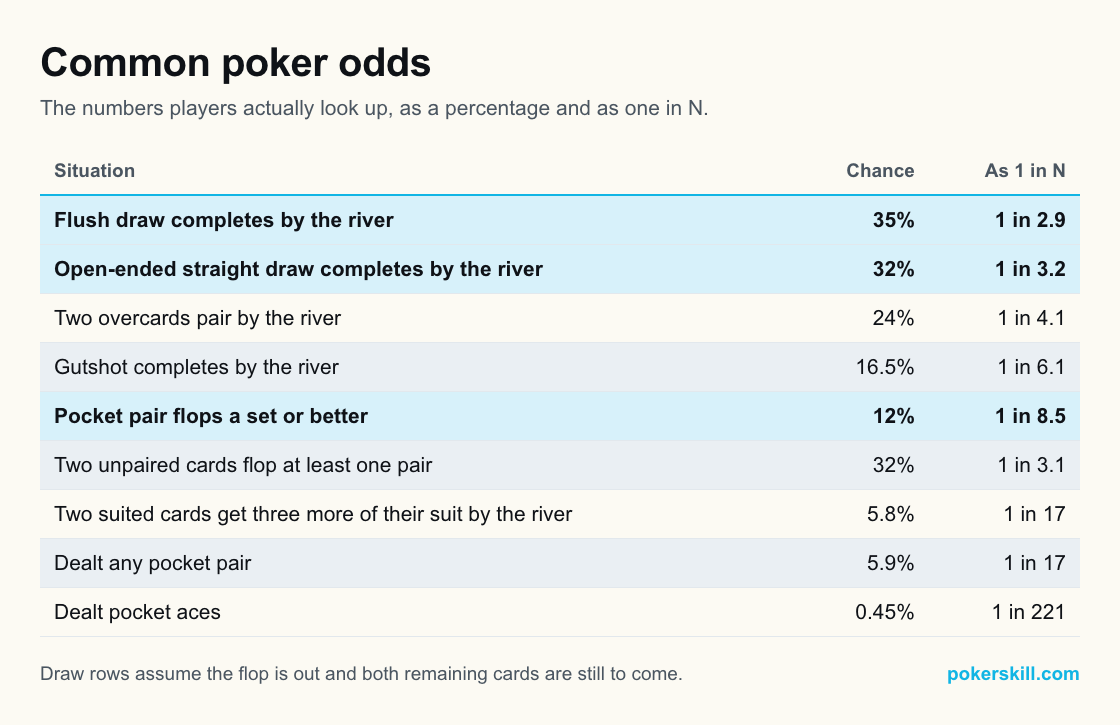Viewport: 1120px width, 725px height.
Task: Select the Open-ended straight draw row
Action: 560,269
